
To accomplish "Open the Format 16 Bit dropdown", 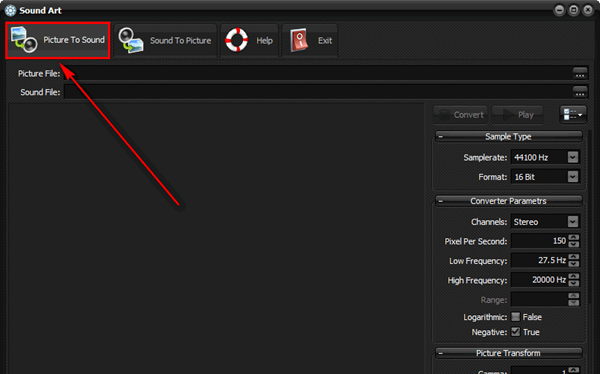I will click(573, 177).
